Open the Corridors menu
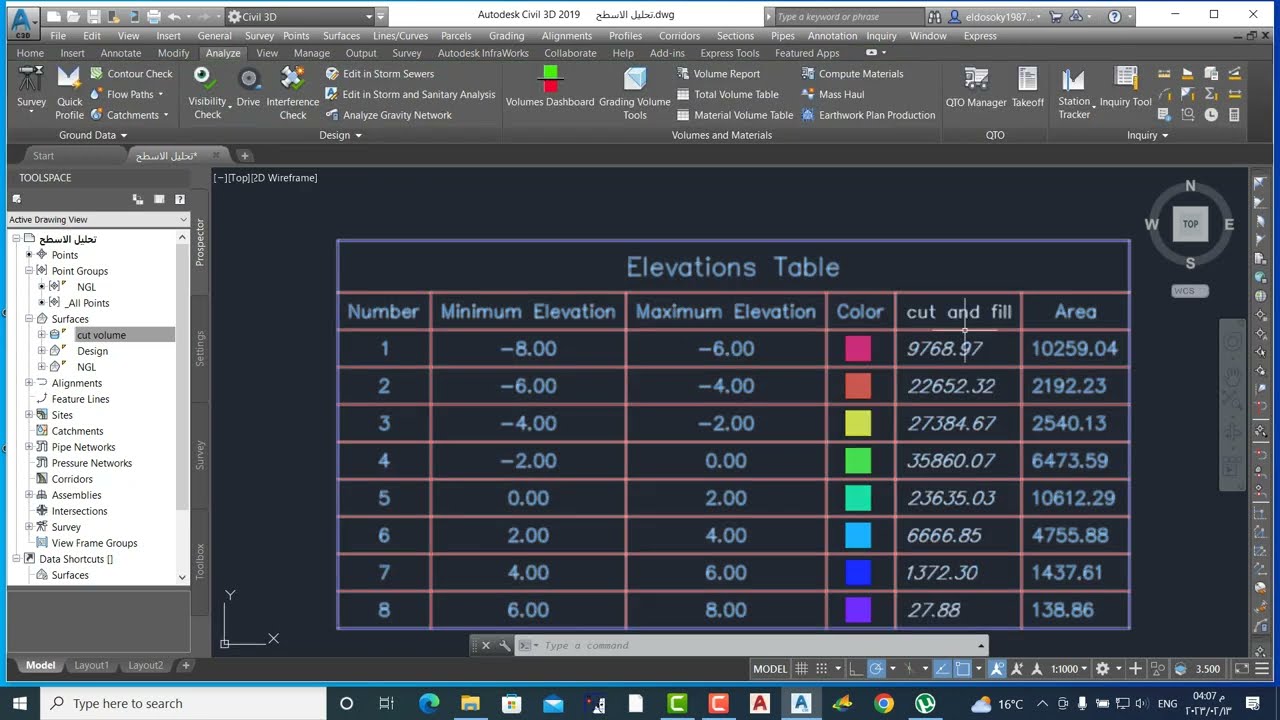 pyautogui.click(x=679, y=36)
